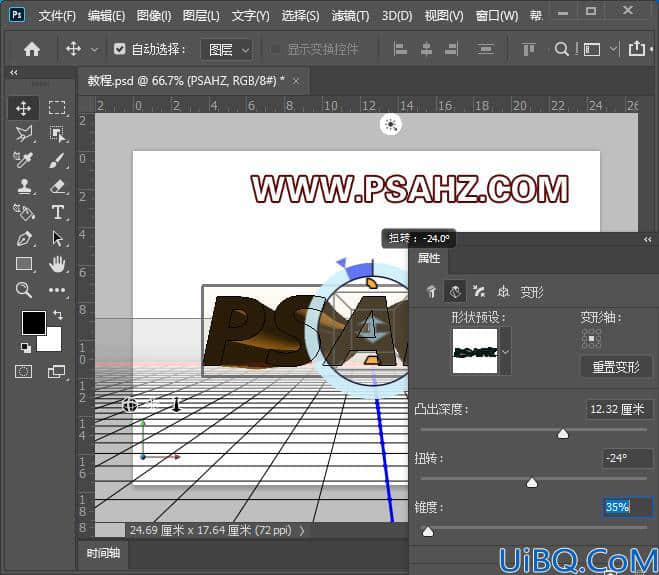Toggle the 显示变换控件 checkbox
Image resolution: width=659 pixels, height=575 pixels.
[275, 49]
